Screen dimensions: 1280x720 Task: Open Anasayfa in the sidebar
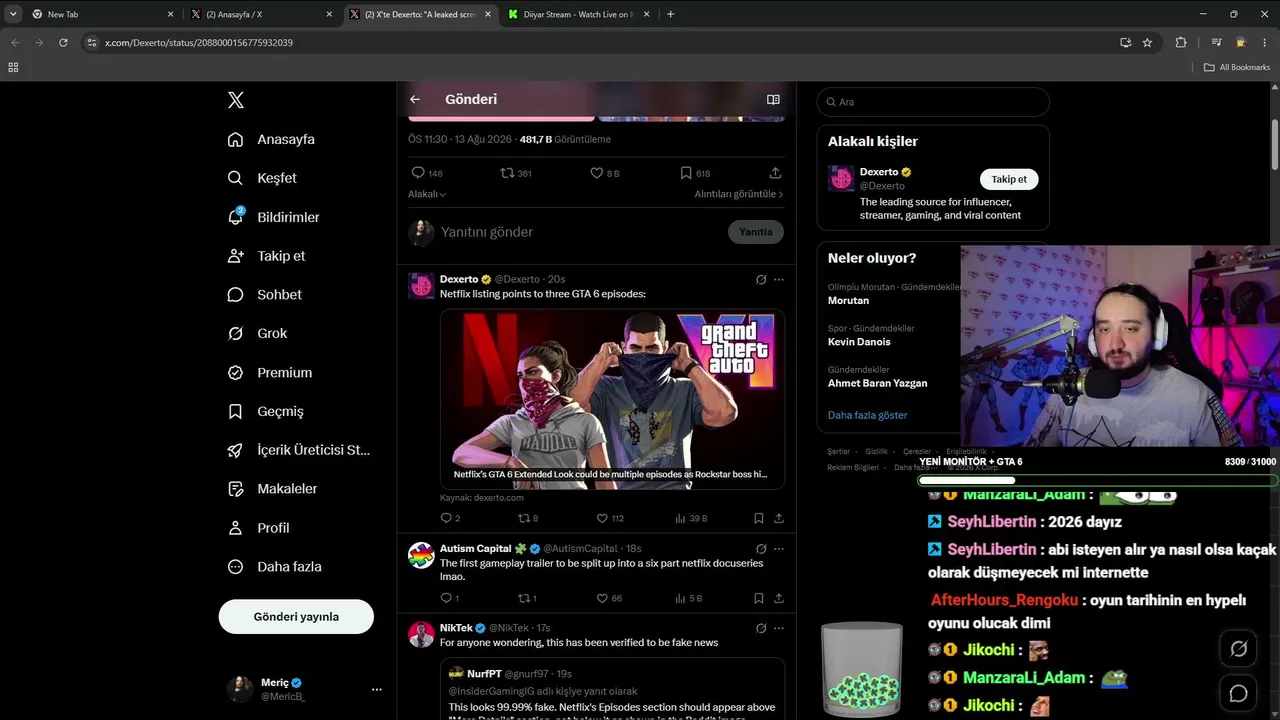click(271, 139)
